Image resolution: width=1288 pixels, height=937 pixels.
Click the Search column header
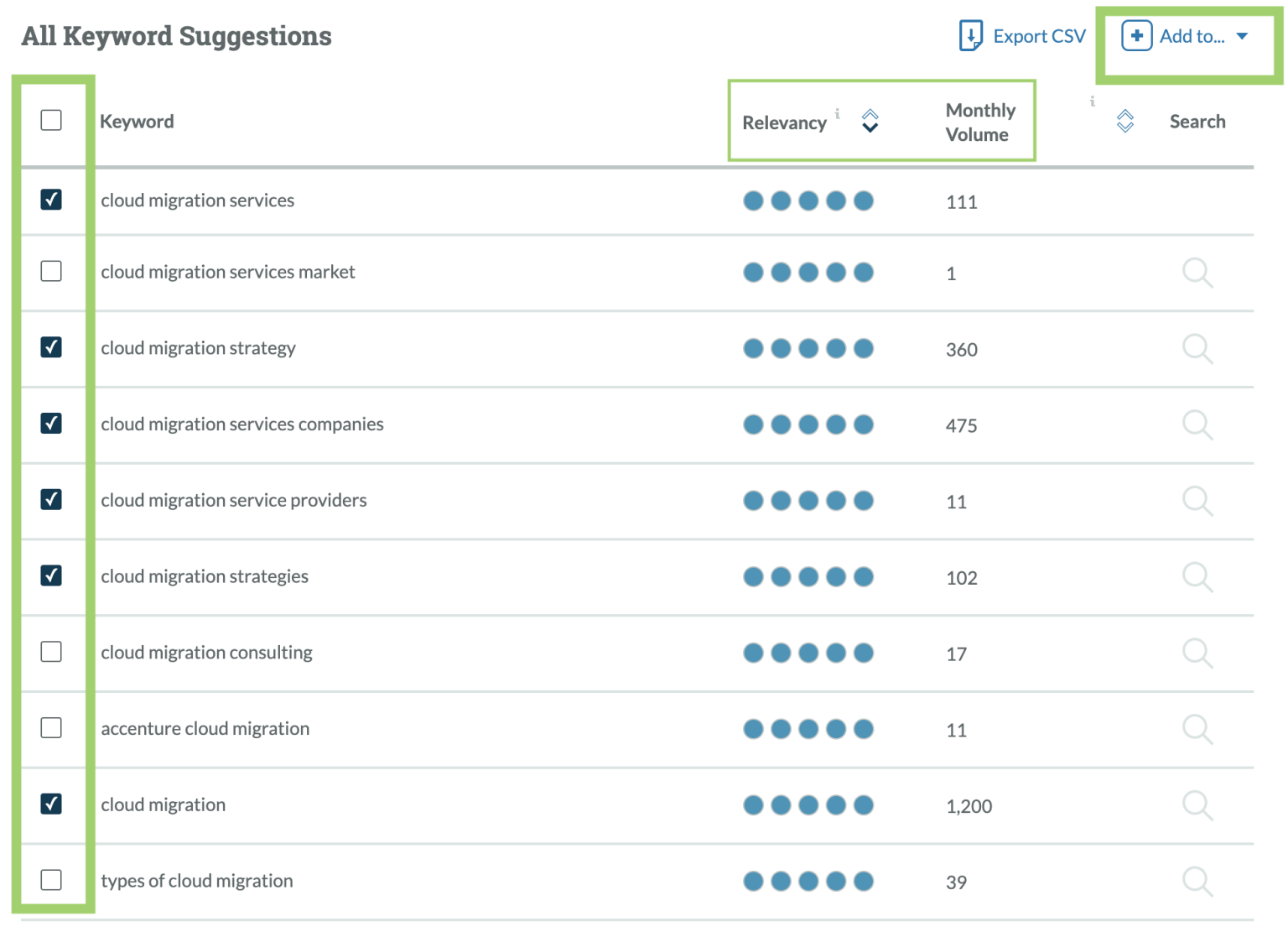coord(1197,122)
